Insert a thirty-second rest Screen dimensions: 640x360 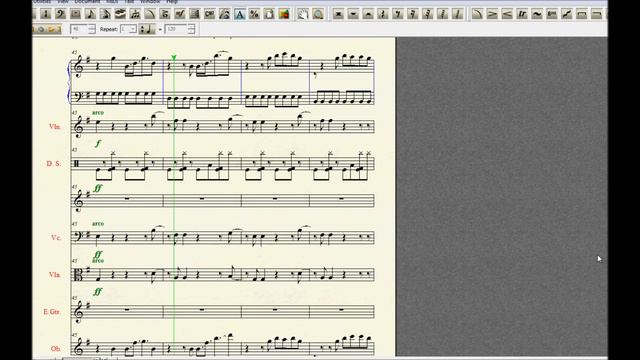click(x=427, y=14)
